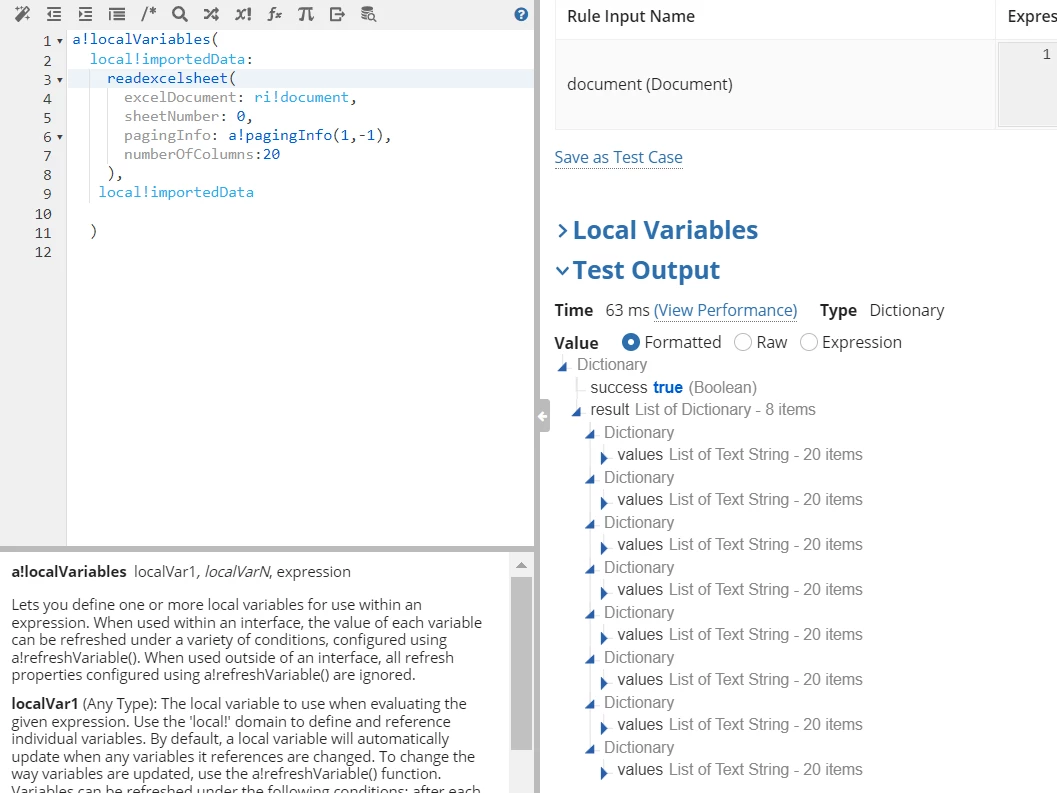The width and height of the screenshot is (1057, 793).
Task: Click the result List of Dictionary - 8 items text
Action: tap(702, 409)
